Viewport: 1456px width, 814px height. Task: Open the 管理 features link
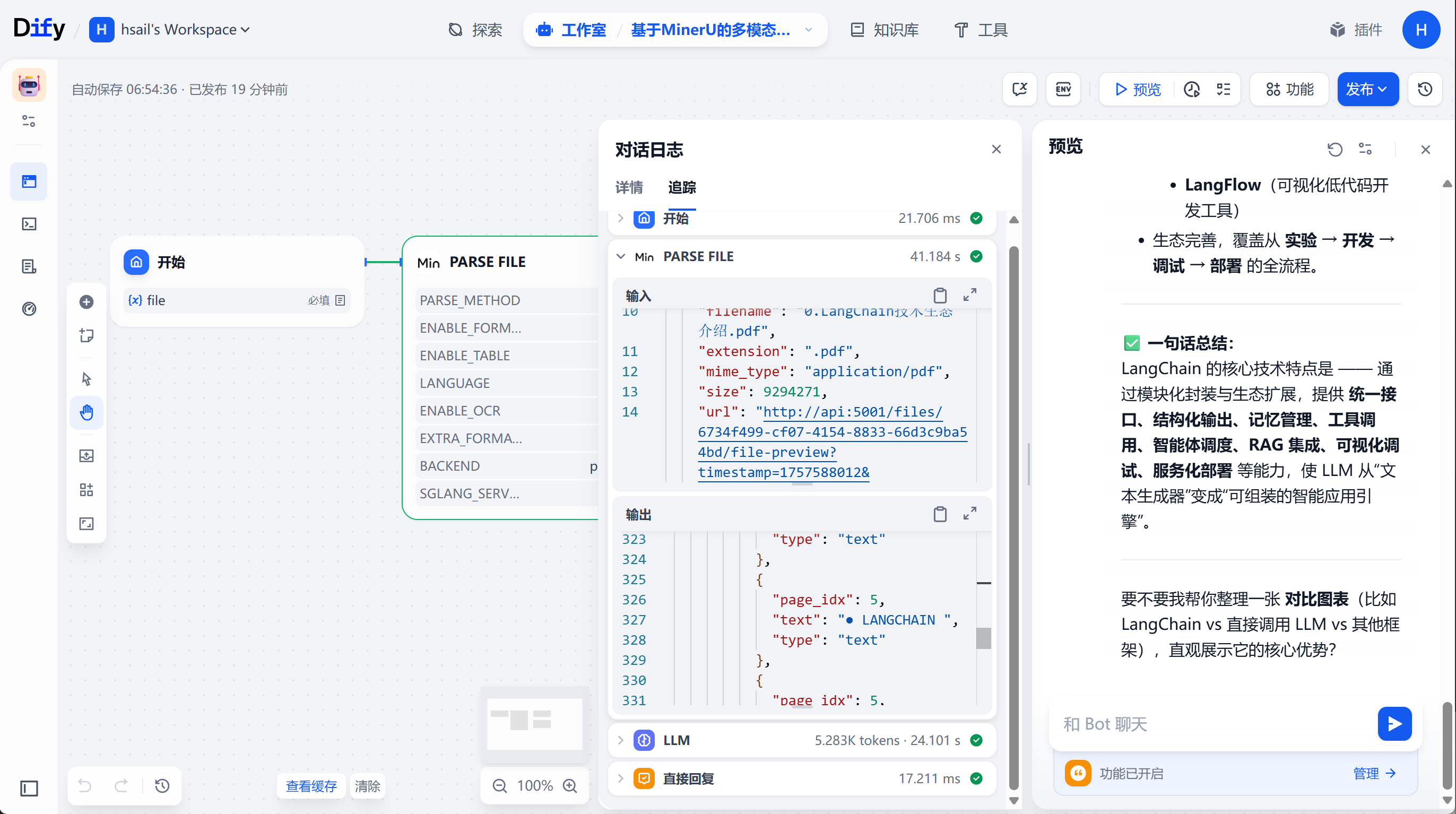pyautogui.click(x=1375, y=773)
